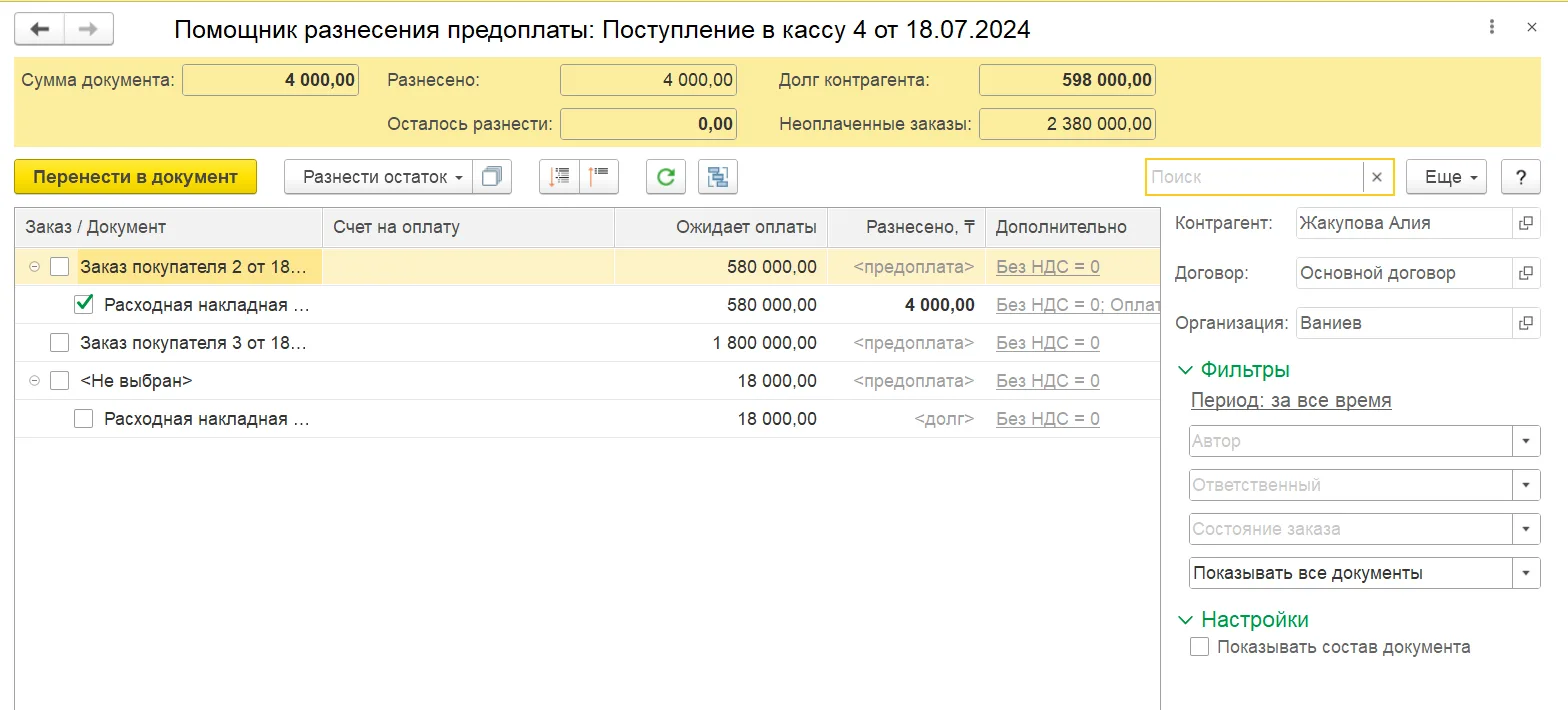Click the Автор filter field
This screenshot has width=1568, height=710.
coord(1351,441)
